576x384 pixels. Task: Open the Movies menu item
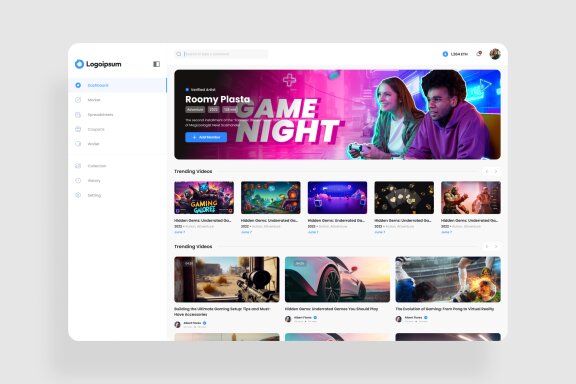click(118, 100)
